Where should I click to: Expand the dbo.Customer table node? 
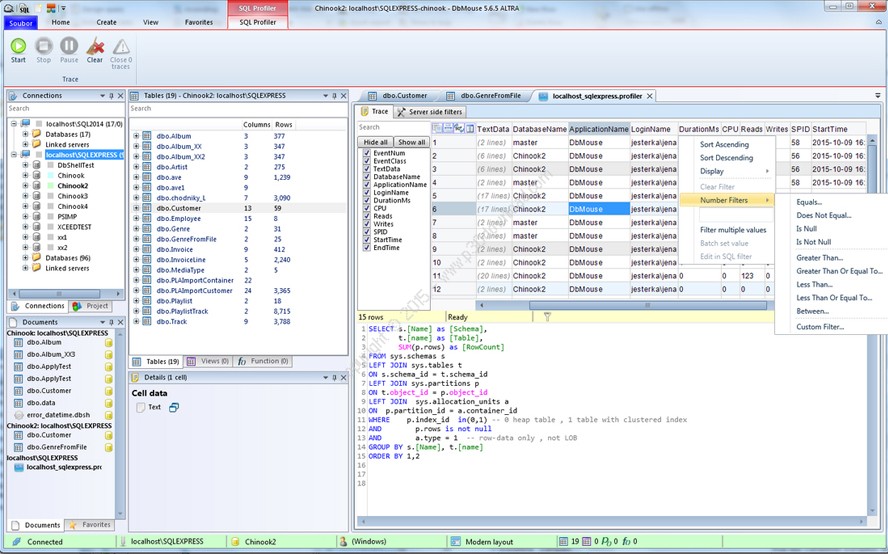tap(136, 208)
